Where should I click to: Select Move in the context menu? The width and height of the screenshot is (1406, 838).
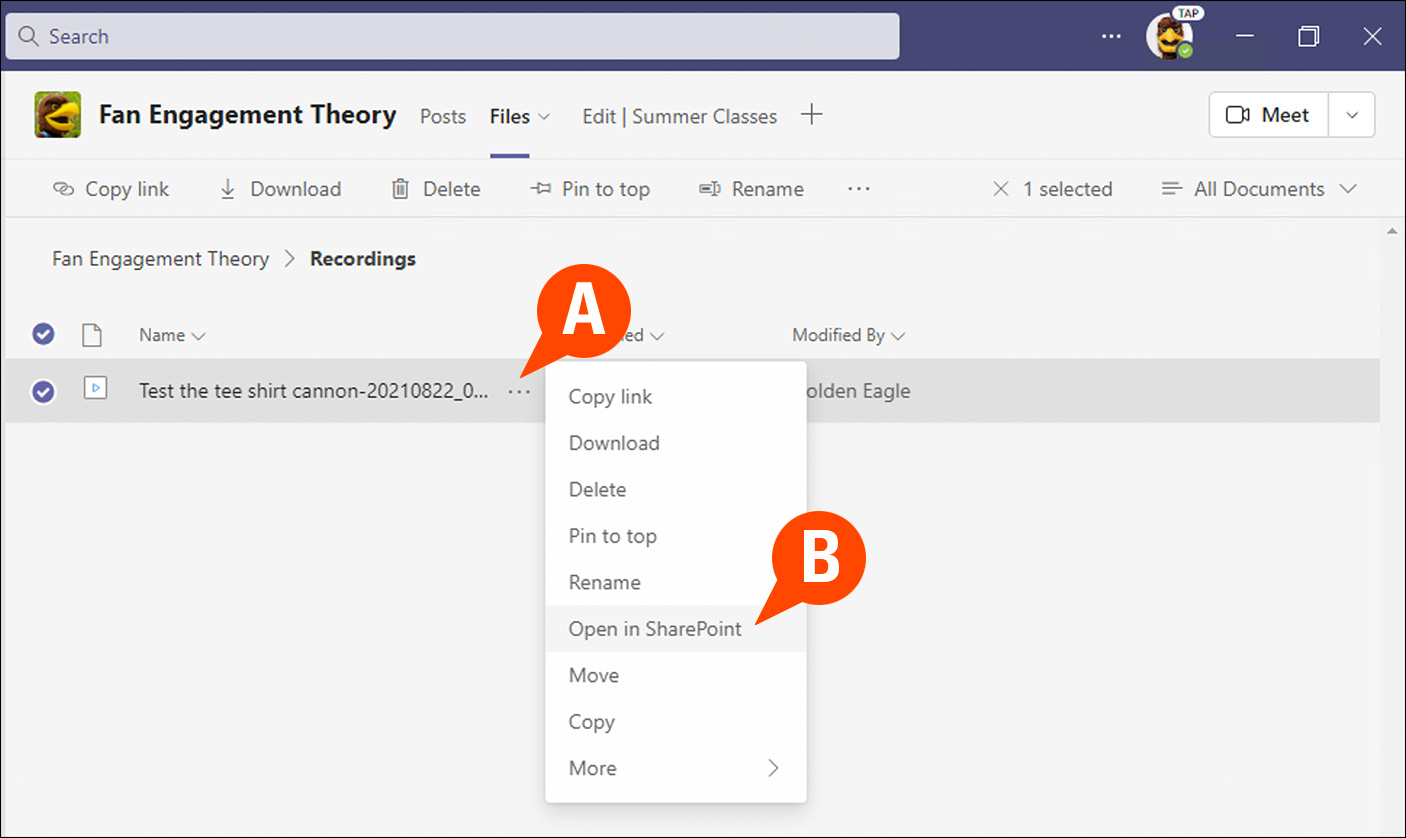(x=594, y=675)
